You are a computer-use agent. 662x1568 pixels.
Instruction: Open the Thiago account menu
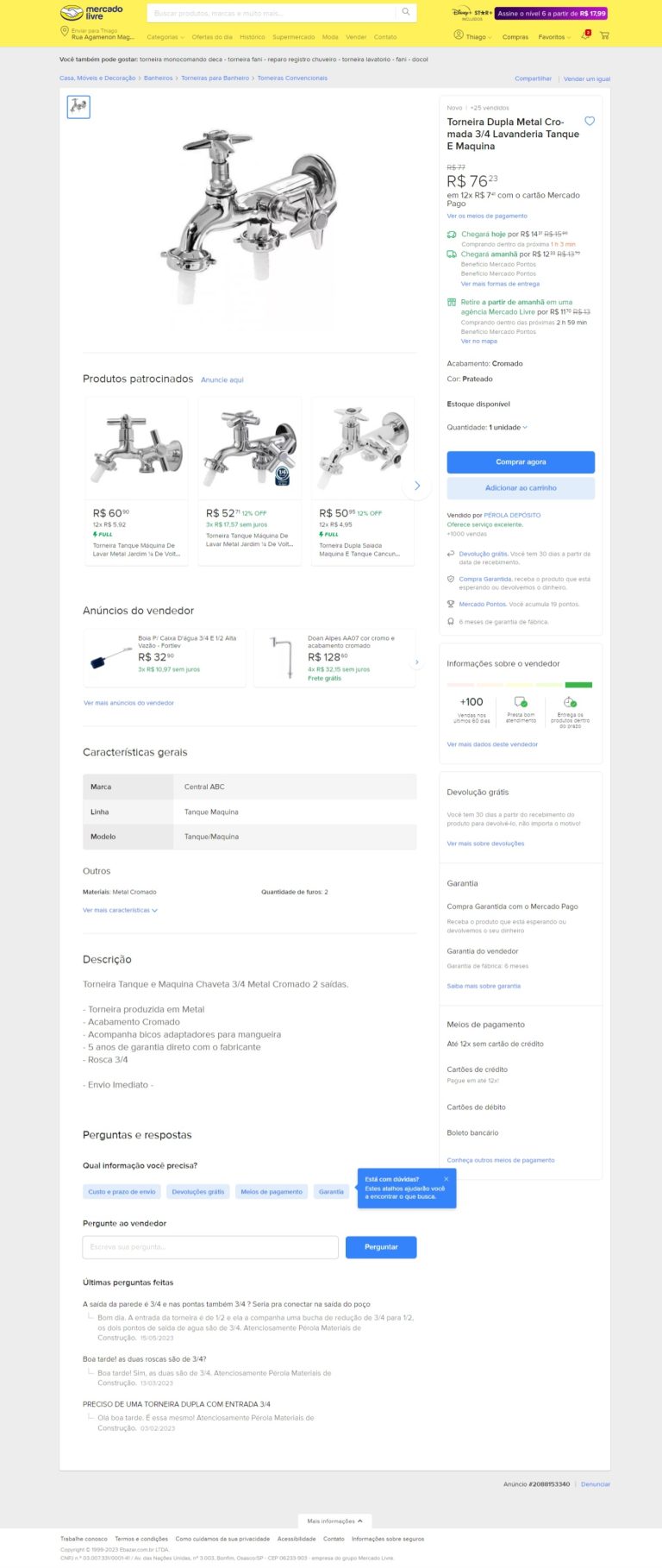(x=473, y=36)
